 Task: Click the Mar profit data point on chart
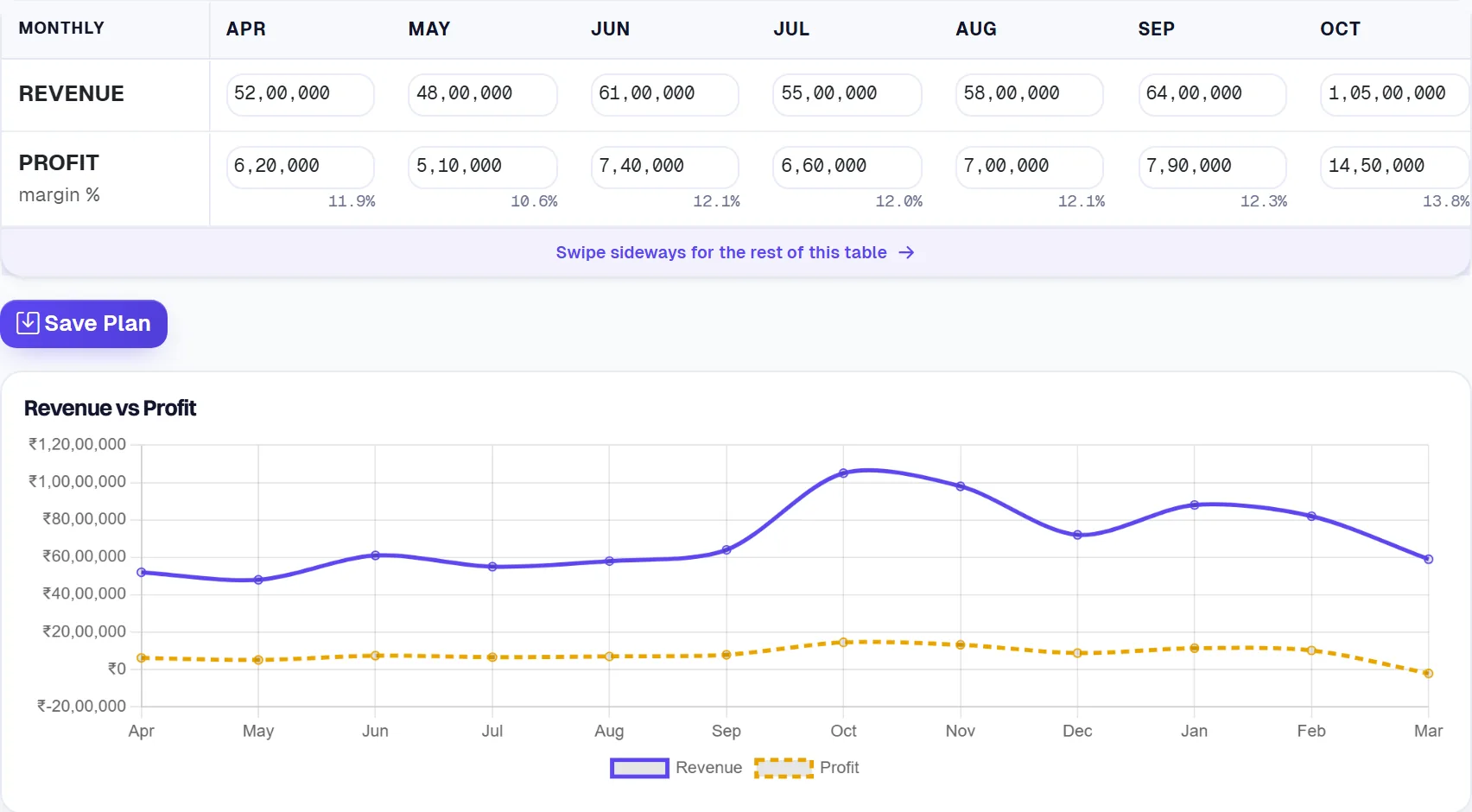[x=1428, y=673]
